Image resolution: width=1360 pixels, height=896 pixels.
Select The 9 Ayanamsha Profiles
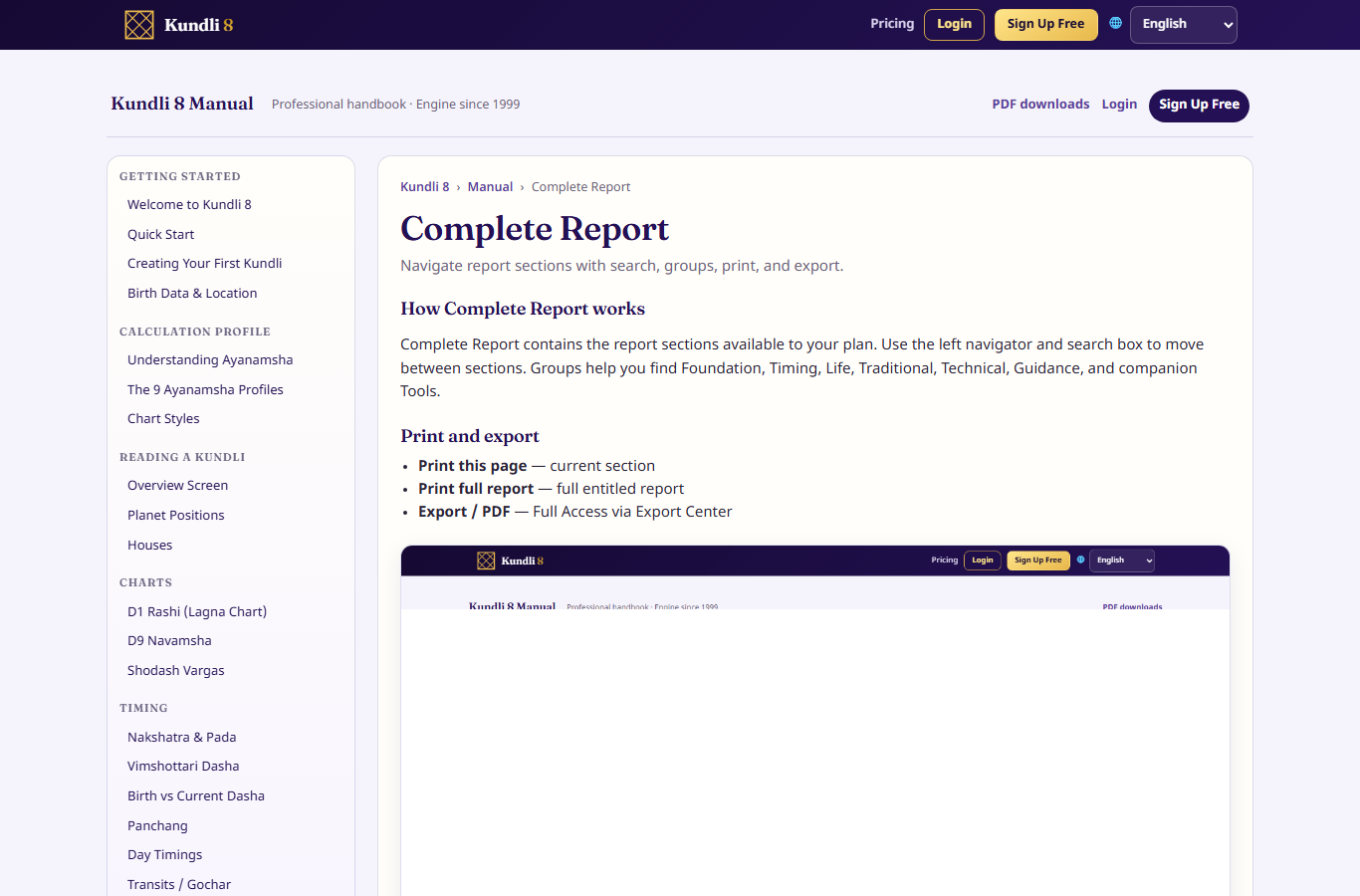[x=205, y=390]
